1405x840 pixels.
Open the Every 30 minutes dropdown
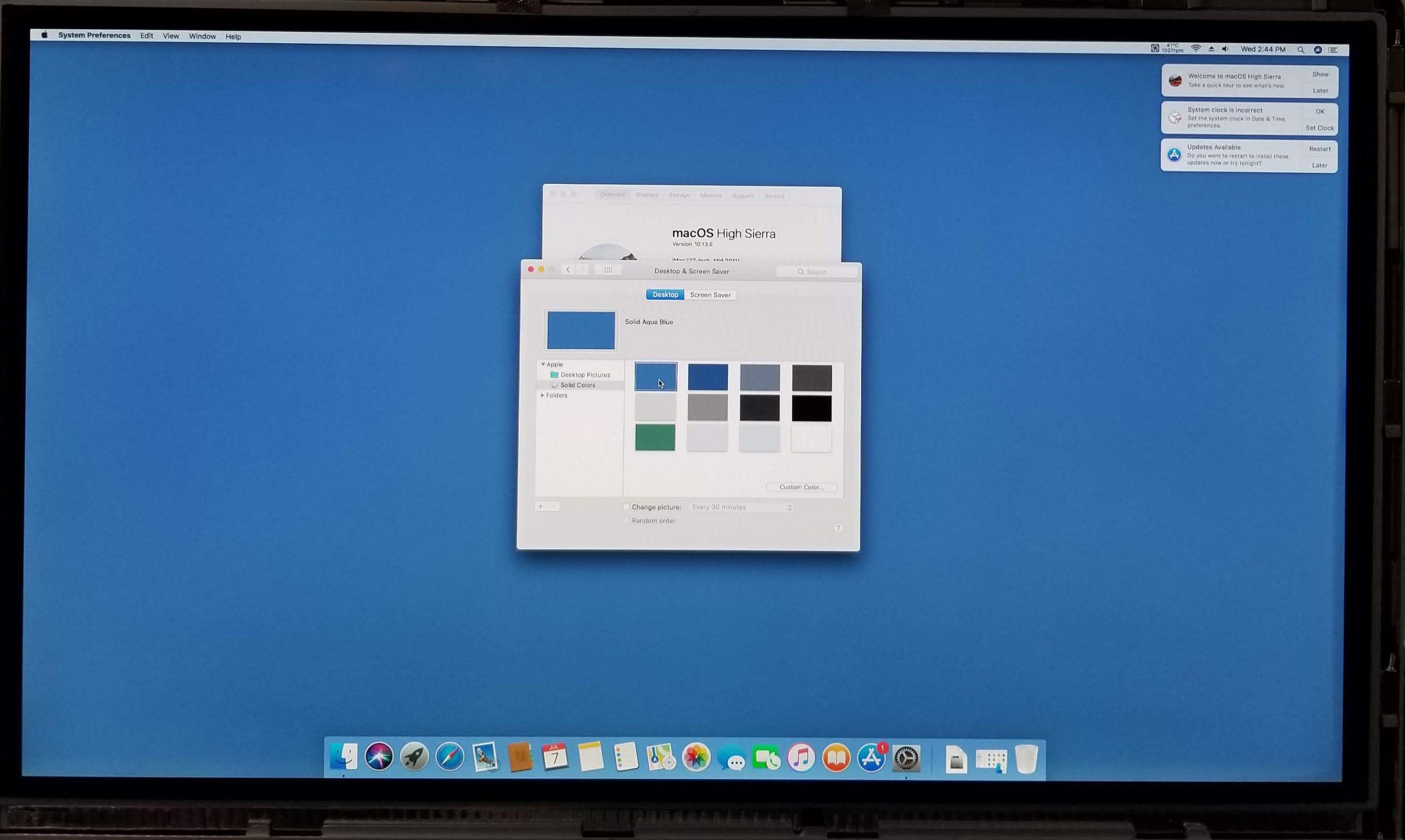click(x=741, y=507)
